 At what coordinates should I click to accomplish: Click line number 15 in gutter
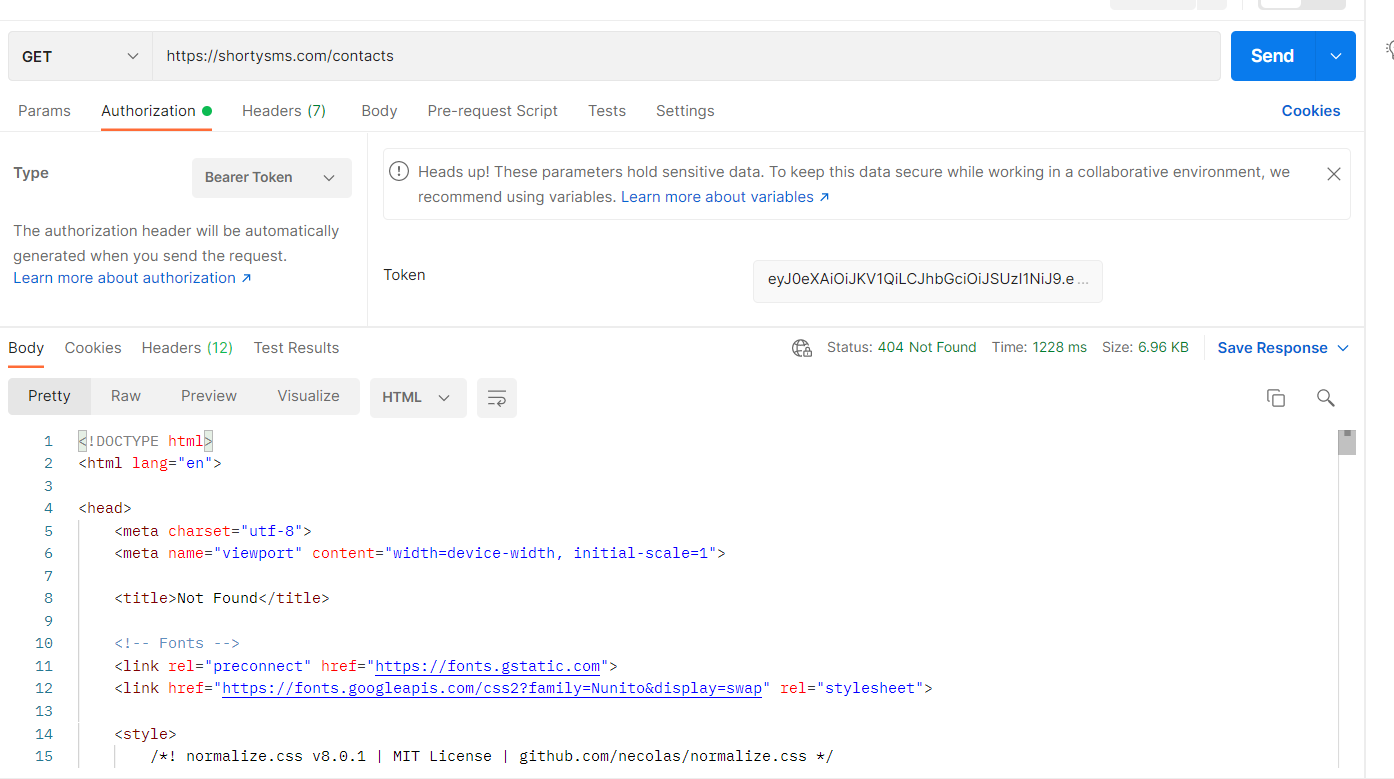(43, 756)
